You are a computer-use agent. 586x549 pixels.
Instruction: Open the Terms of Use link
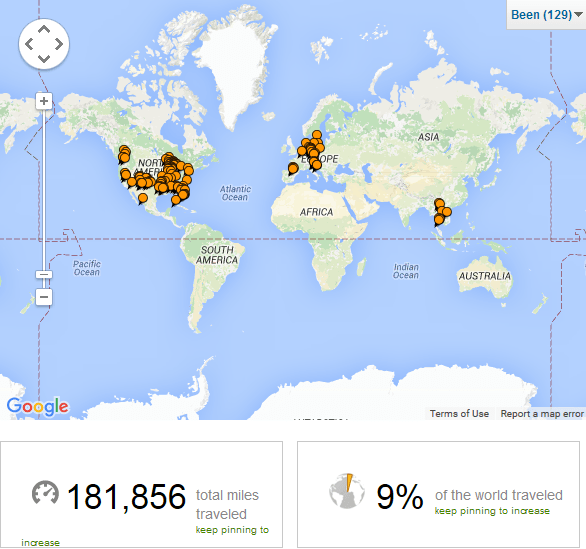(x=459, y=413)
